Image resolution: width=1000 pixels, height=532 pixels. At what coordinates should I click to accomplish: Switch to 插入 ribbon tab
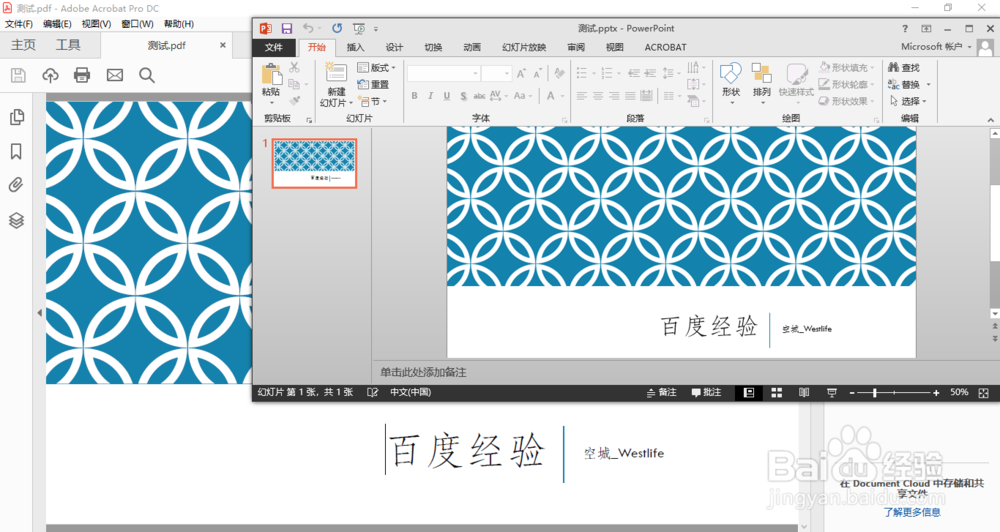coord(355,47)
